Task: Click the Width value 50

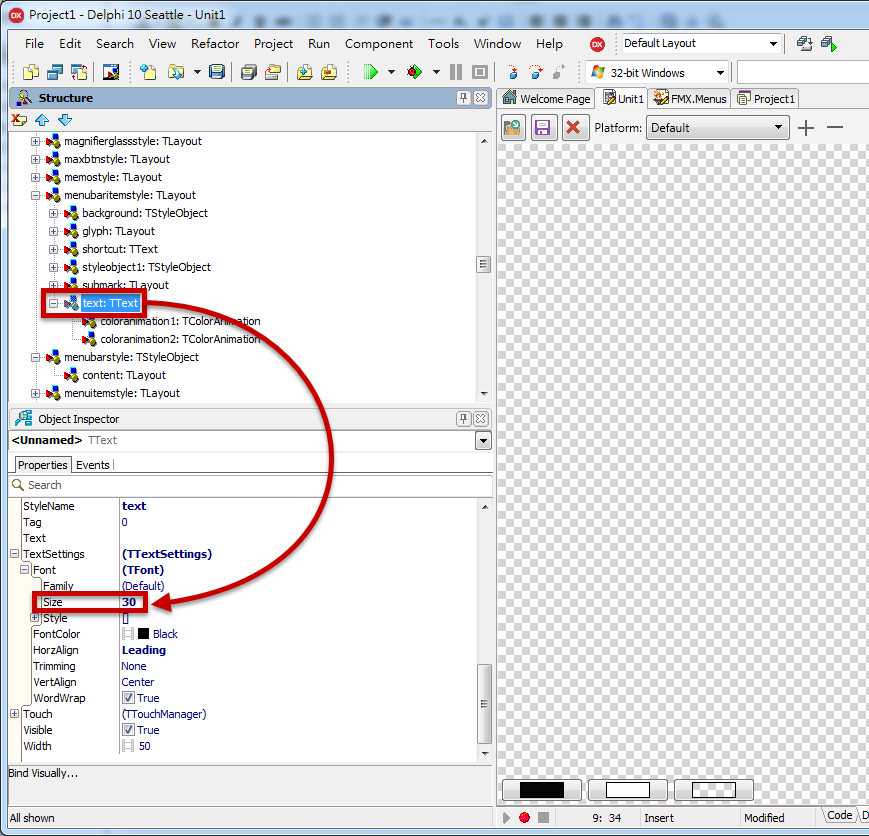Action: [x=145, y=746]
